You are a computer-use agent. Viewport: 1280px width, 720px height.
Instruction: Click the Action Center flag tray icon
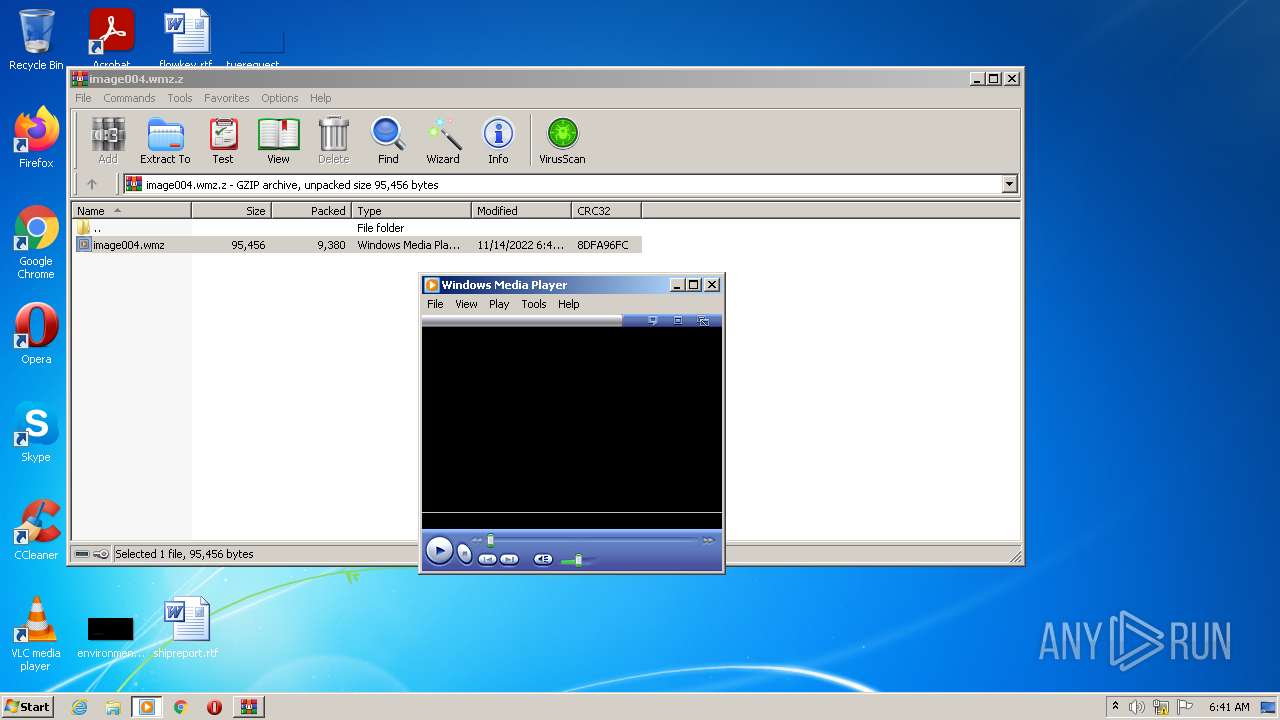tap(1185, 707)
